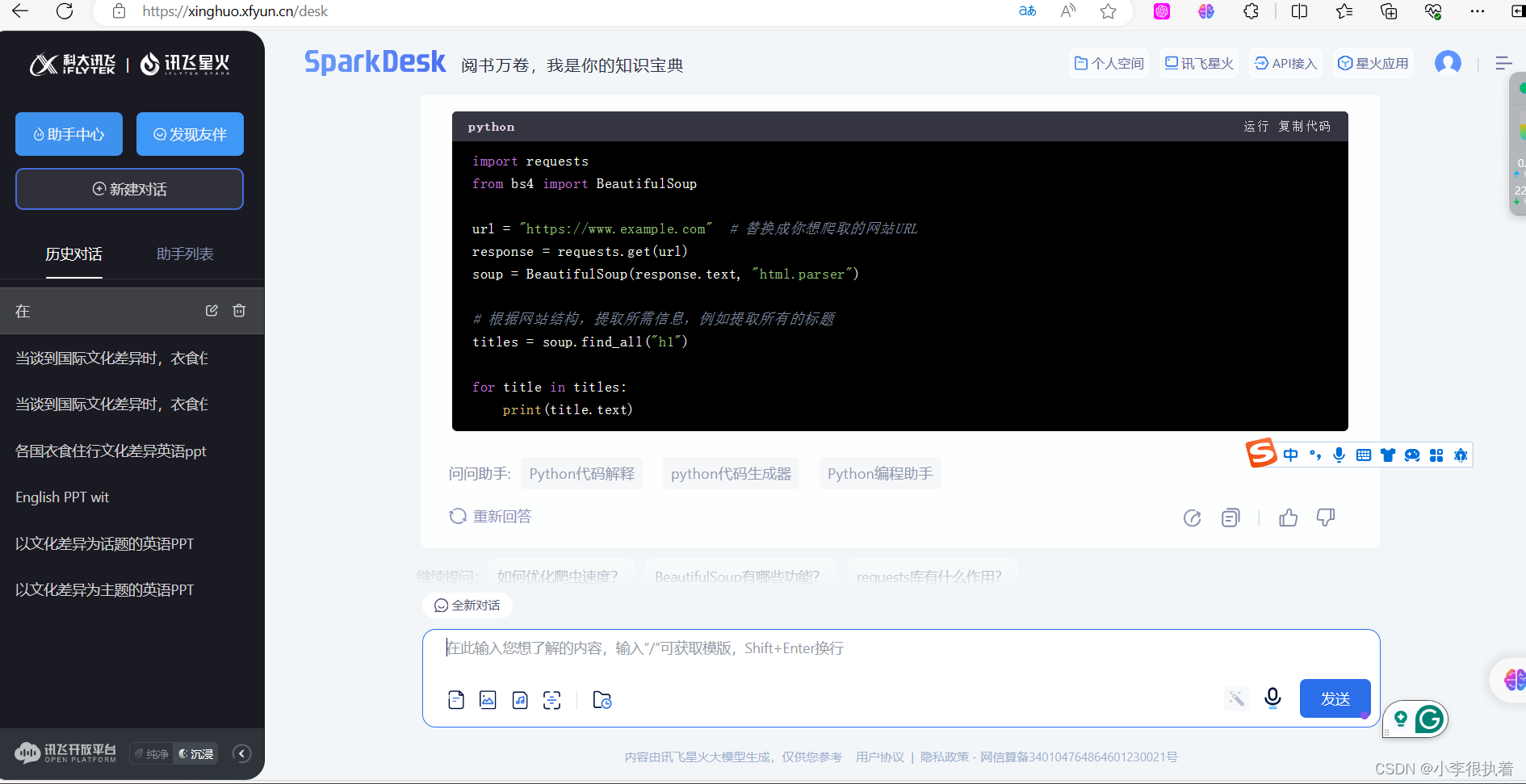Regenerate the answer with 重新回答
The image size is (1526, 784).
(x=490, y=517)
